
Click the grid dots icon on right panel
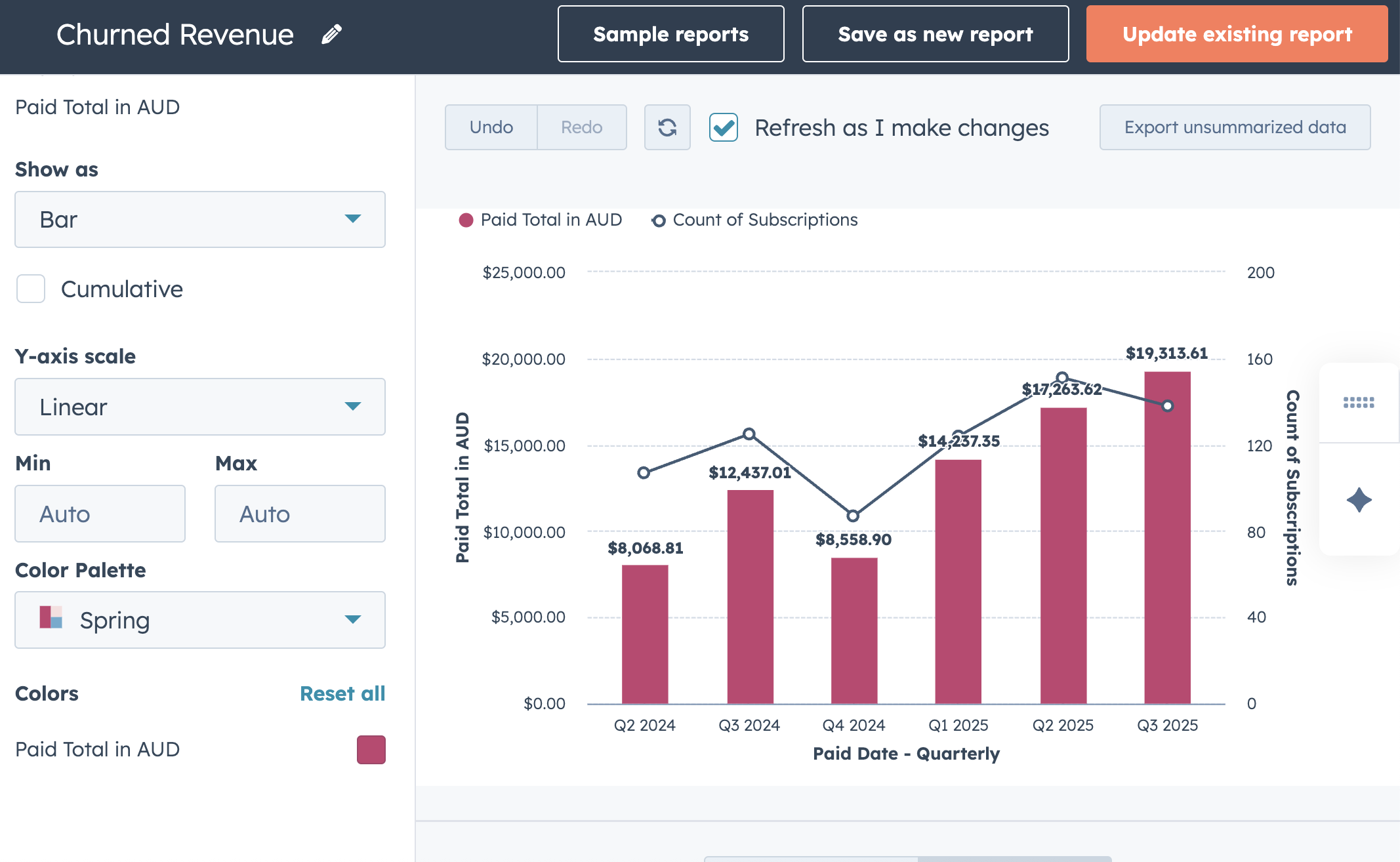1359,402
